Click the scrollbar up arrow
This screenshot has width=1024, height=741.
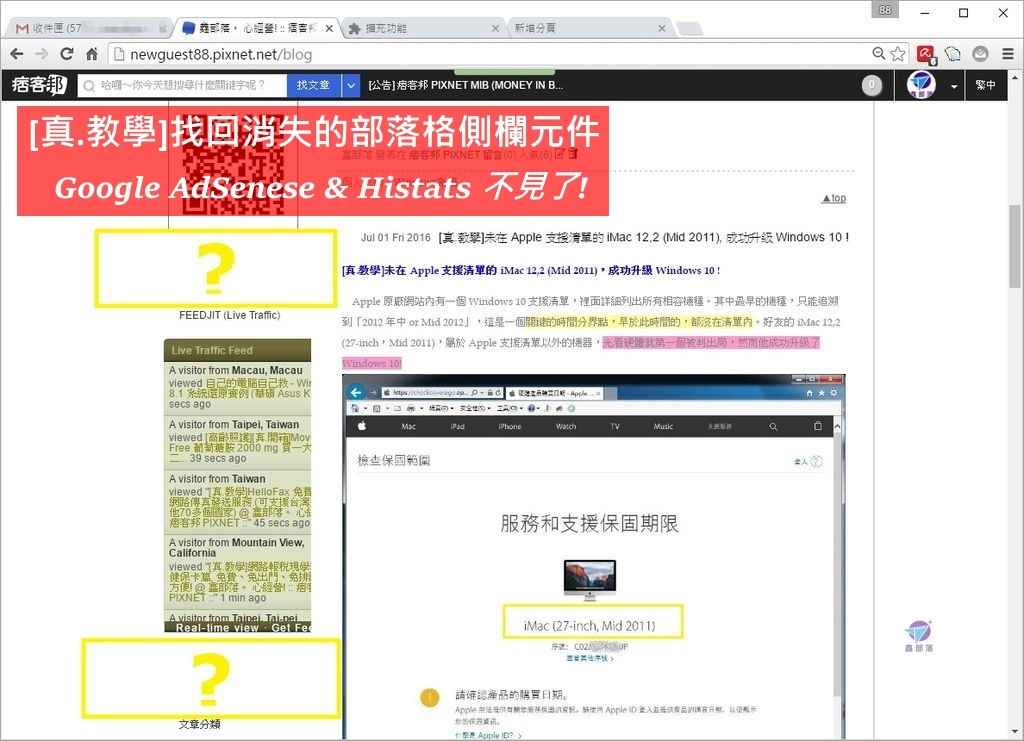point(1014,77)
